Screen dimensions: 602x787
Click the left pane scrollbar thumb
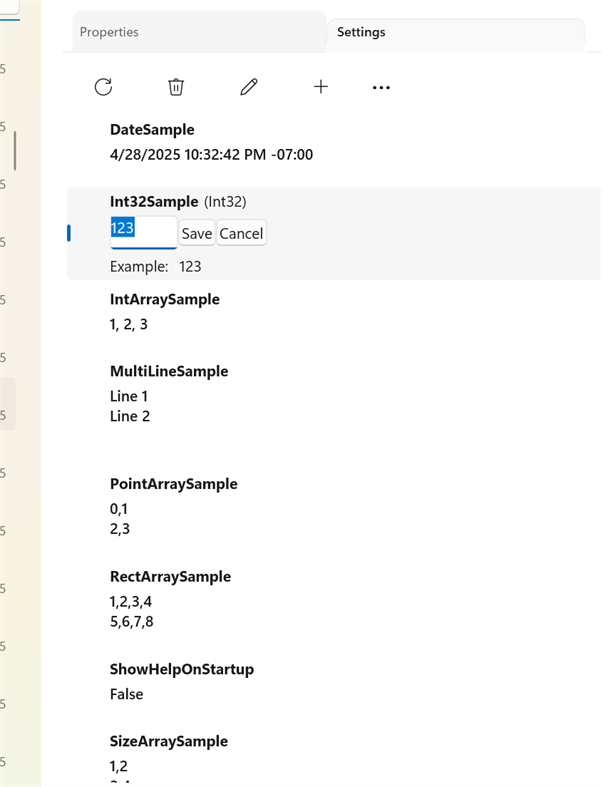(15, 150)
